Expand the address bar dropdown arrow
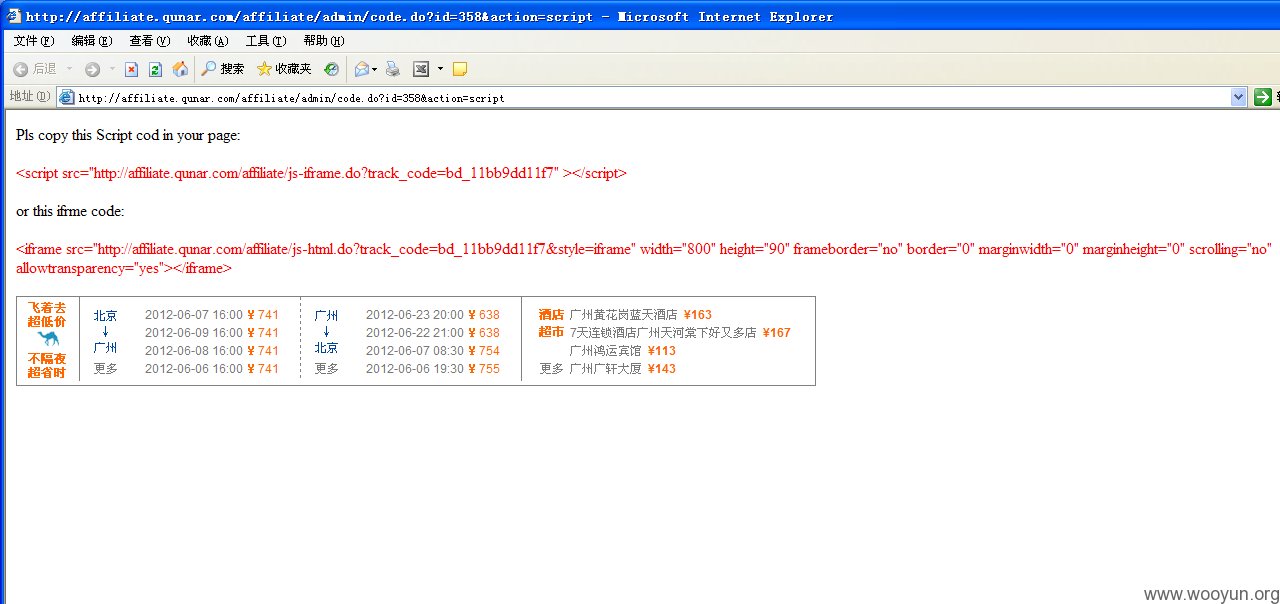This screenshot has width=1280, height=604. (1239, 97)
